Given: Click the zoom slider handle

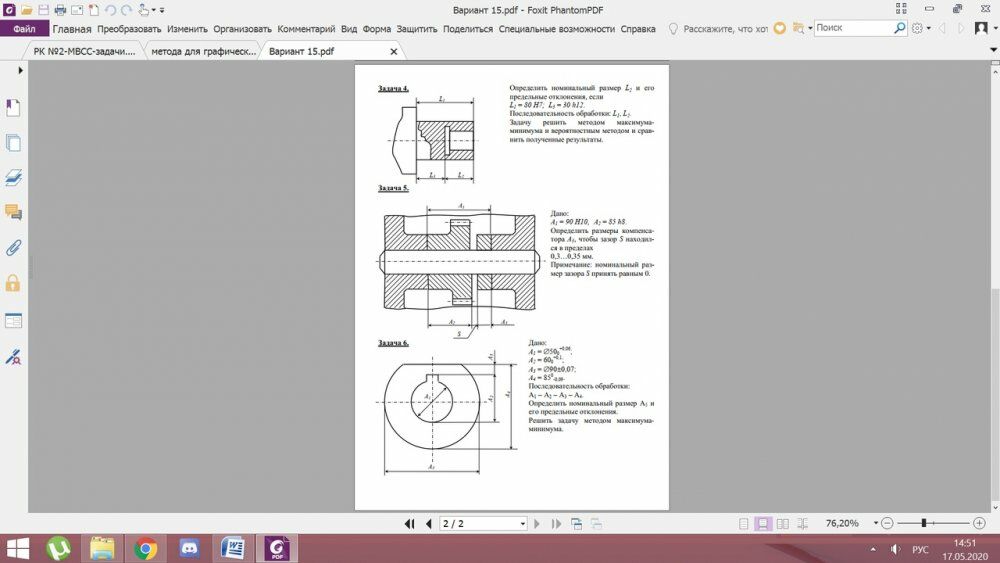Looking at the screenshot, I should 923,523.
